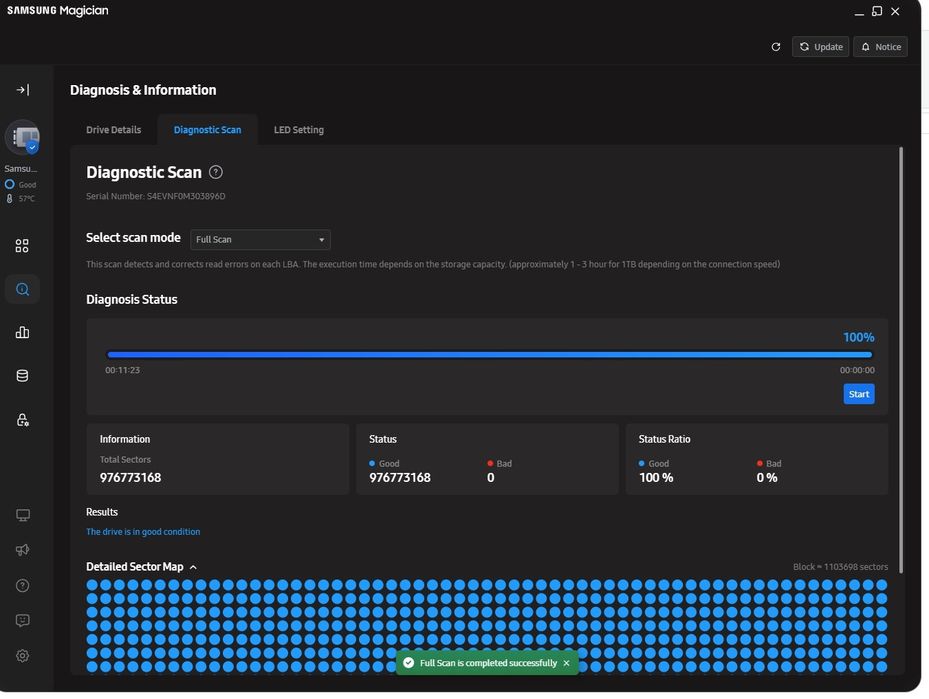Image resolution: width=929 pixels, height=699 pixels.
Task: Click the drive temperature 57°C indicator
Action: 21,198
